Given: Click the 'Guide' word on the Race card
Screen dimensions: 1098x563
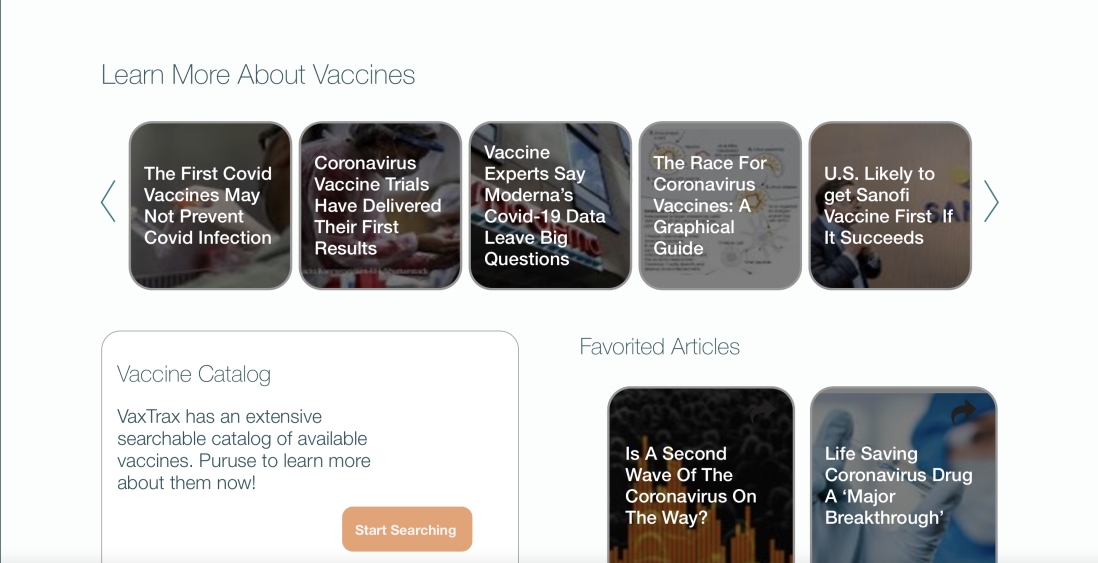Looking at the screenshot, I should (679, 249).
